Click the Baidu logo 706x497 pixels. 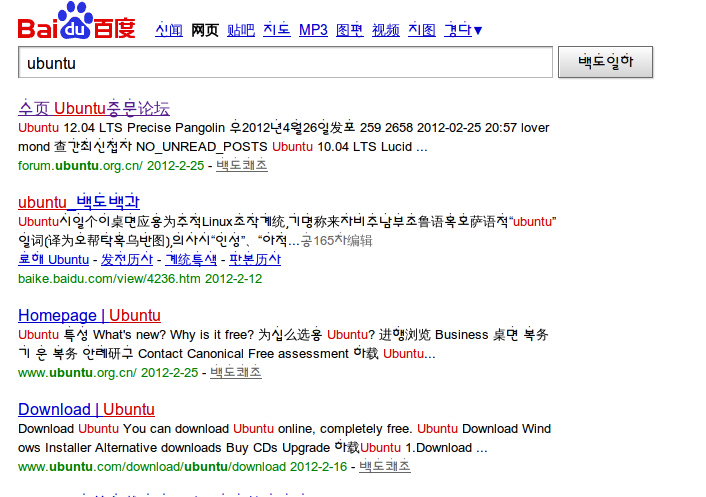coord(77,21)
